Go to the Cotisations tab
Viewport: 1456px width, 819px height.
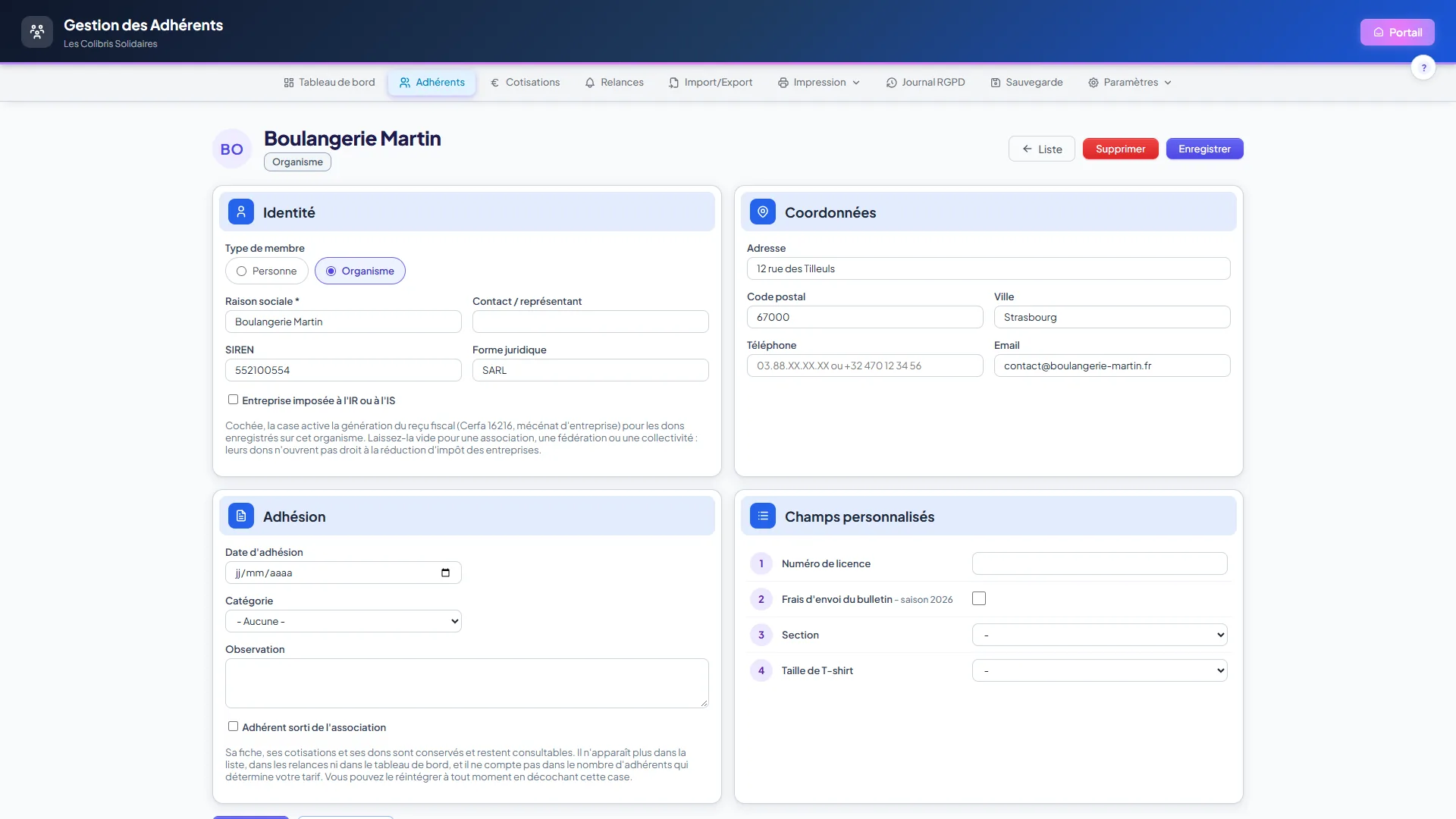(526, 82)
